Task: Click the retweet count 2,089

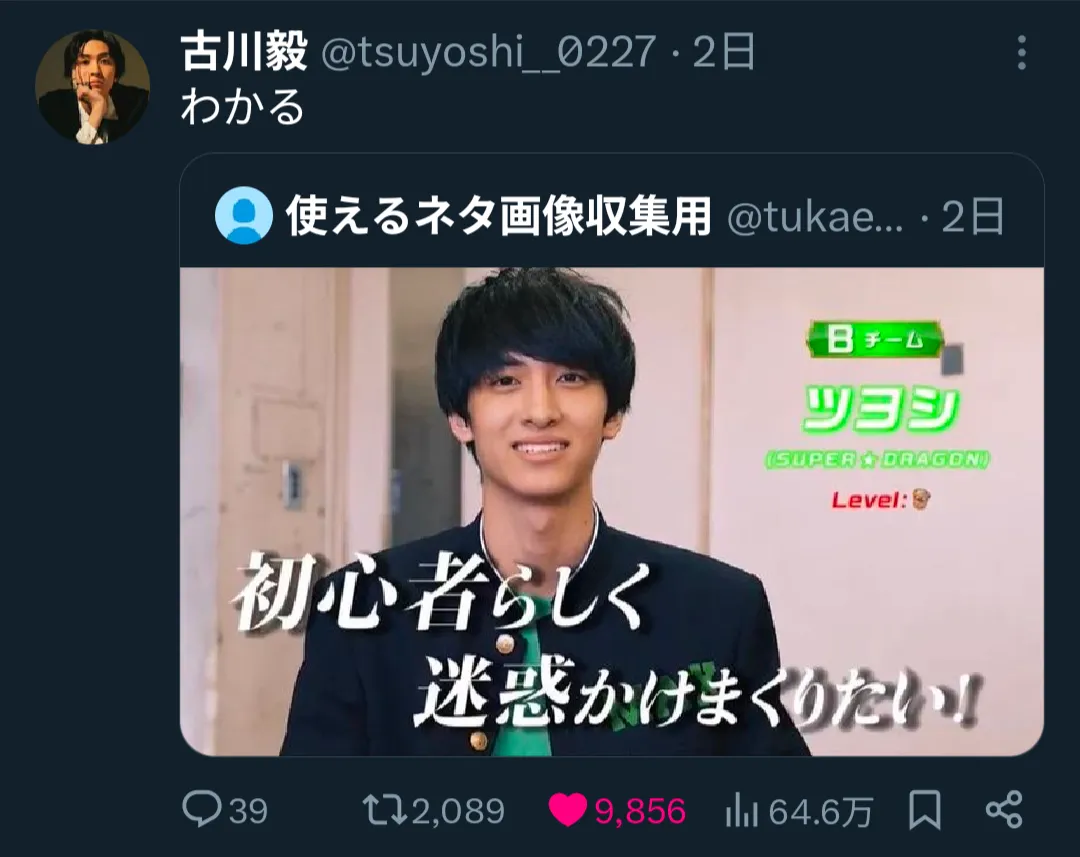Action: pos(458,812)
